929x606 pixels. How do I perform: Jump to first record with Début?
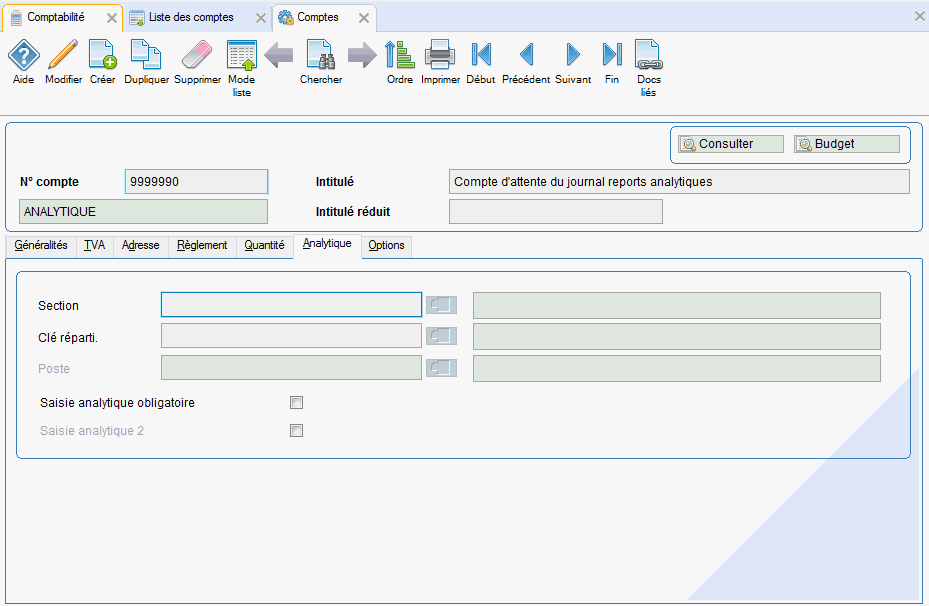[480, 56]
